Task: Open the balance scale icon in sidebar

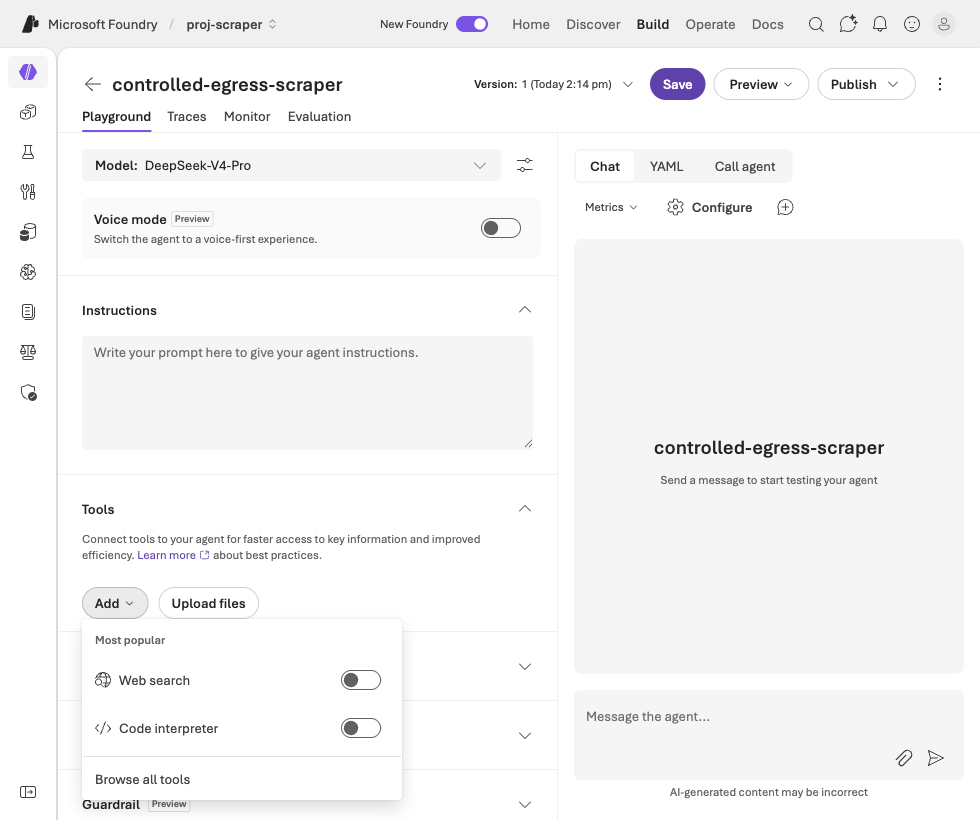Action: (28, 352)
